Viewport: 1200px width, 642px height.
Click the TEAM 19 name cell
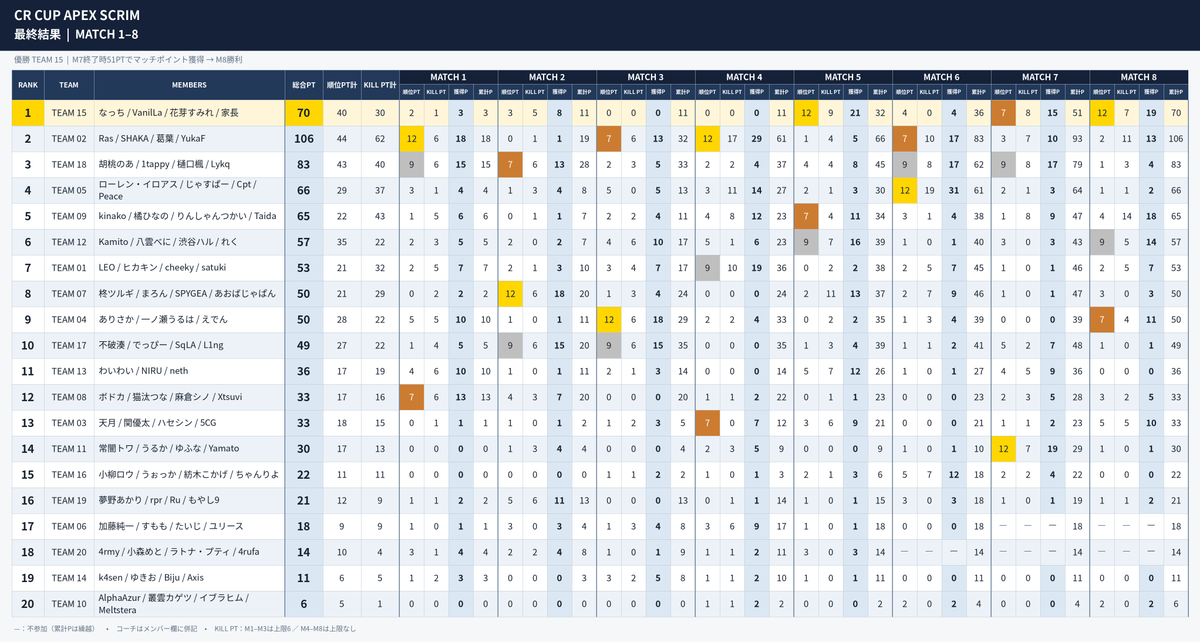69,501
